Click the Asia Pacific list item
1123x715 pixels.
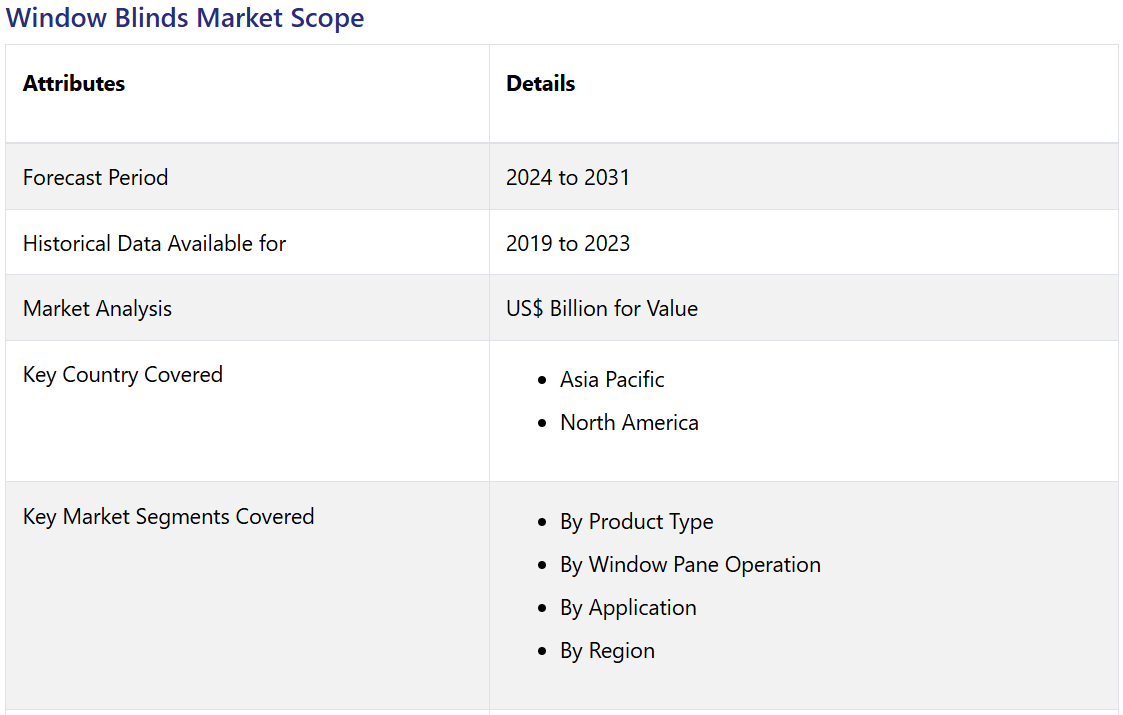[612, 380]
